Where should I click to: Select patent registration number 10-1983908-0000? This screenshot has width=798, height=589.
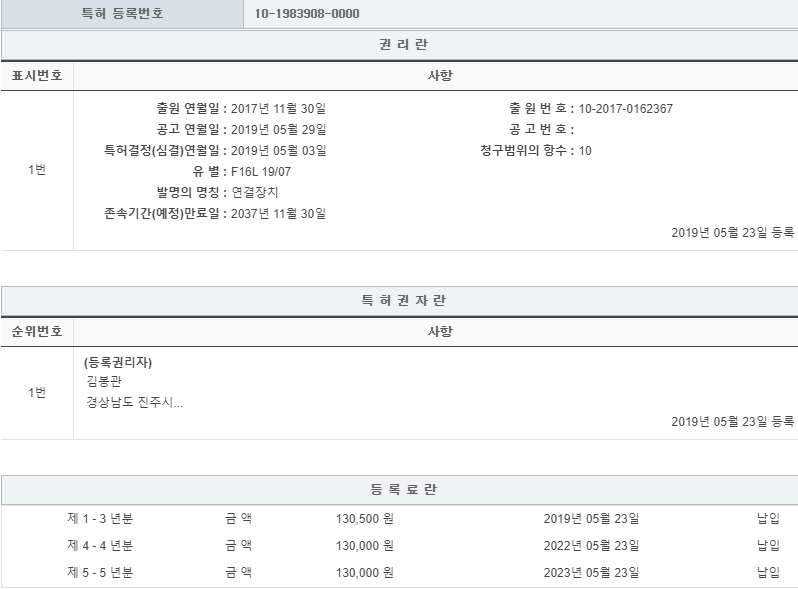[x=307, y=14]
